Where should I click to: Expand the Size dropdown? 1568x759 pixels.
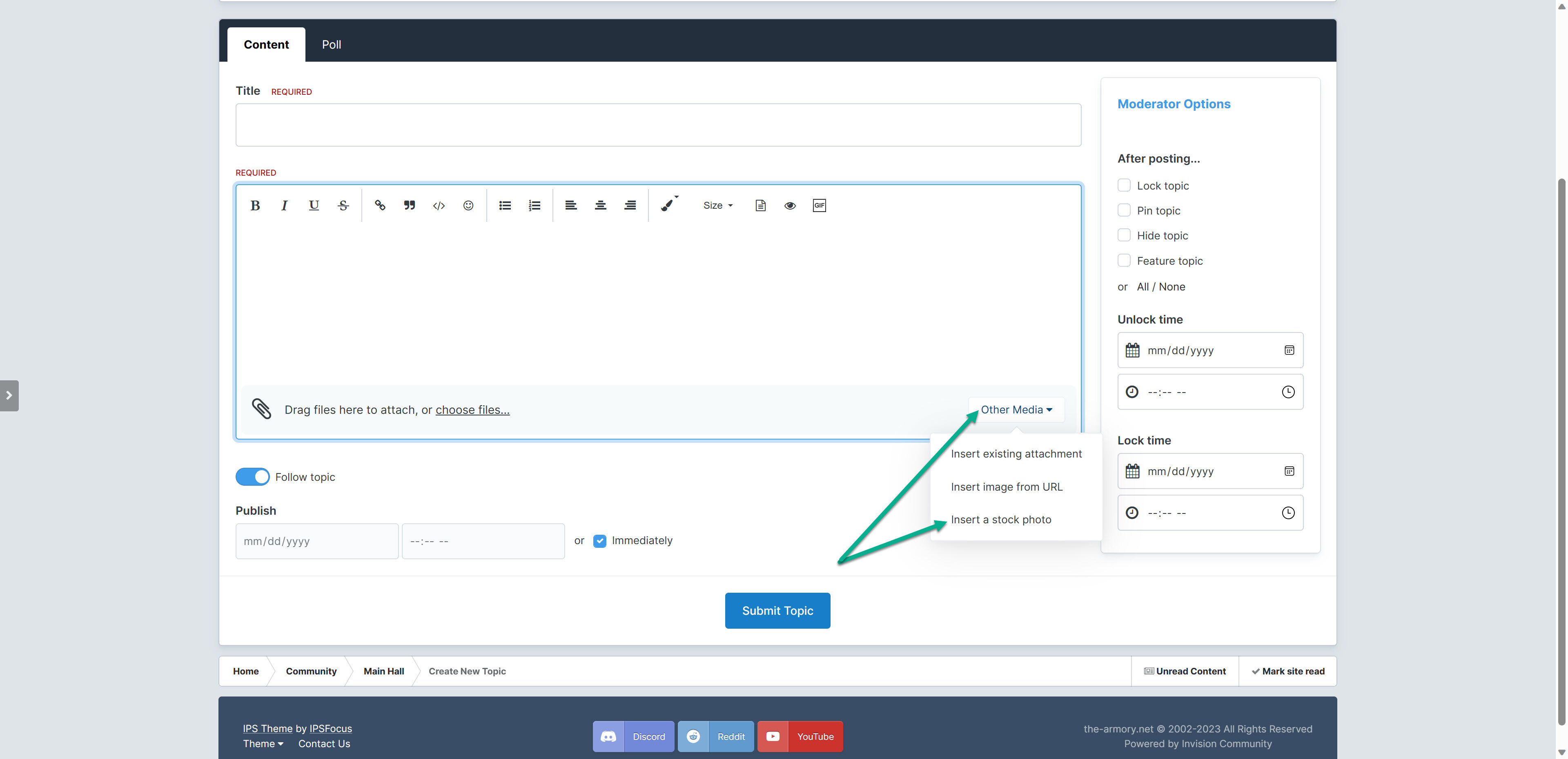(x=718, y=205)
